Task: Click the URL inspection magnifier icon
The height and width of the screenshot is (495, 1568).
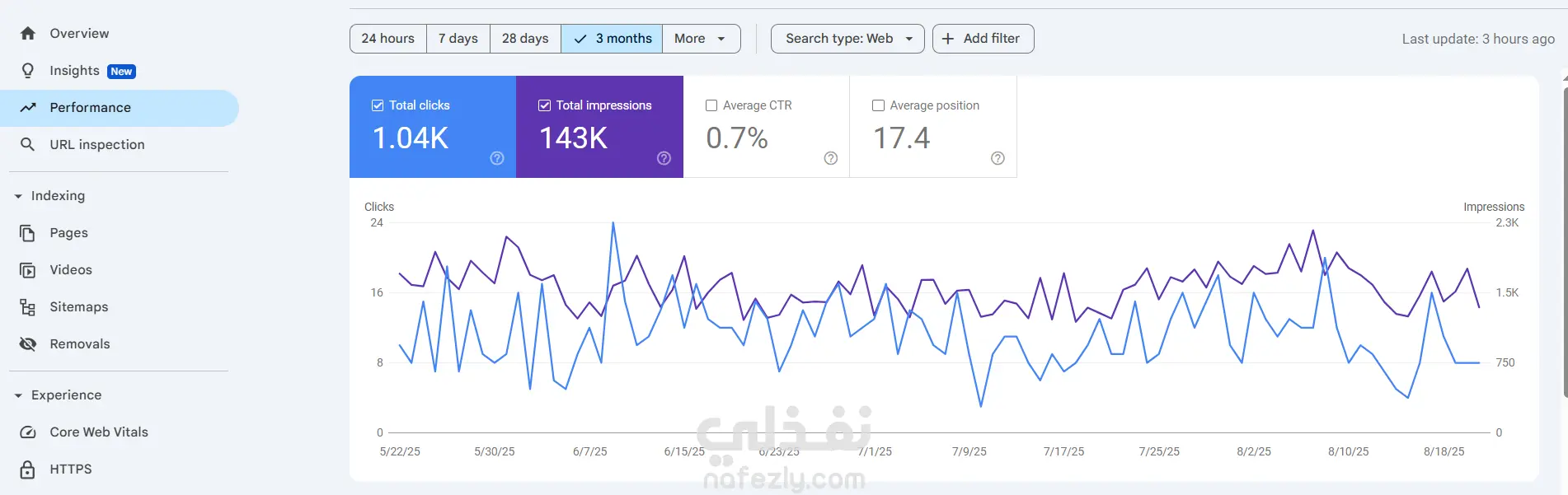Action: 28,144
